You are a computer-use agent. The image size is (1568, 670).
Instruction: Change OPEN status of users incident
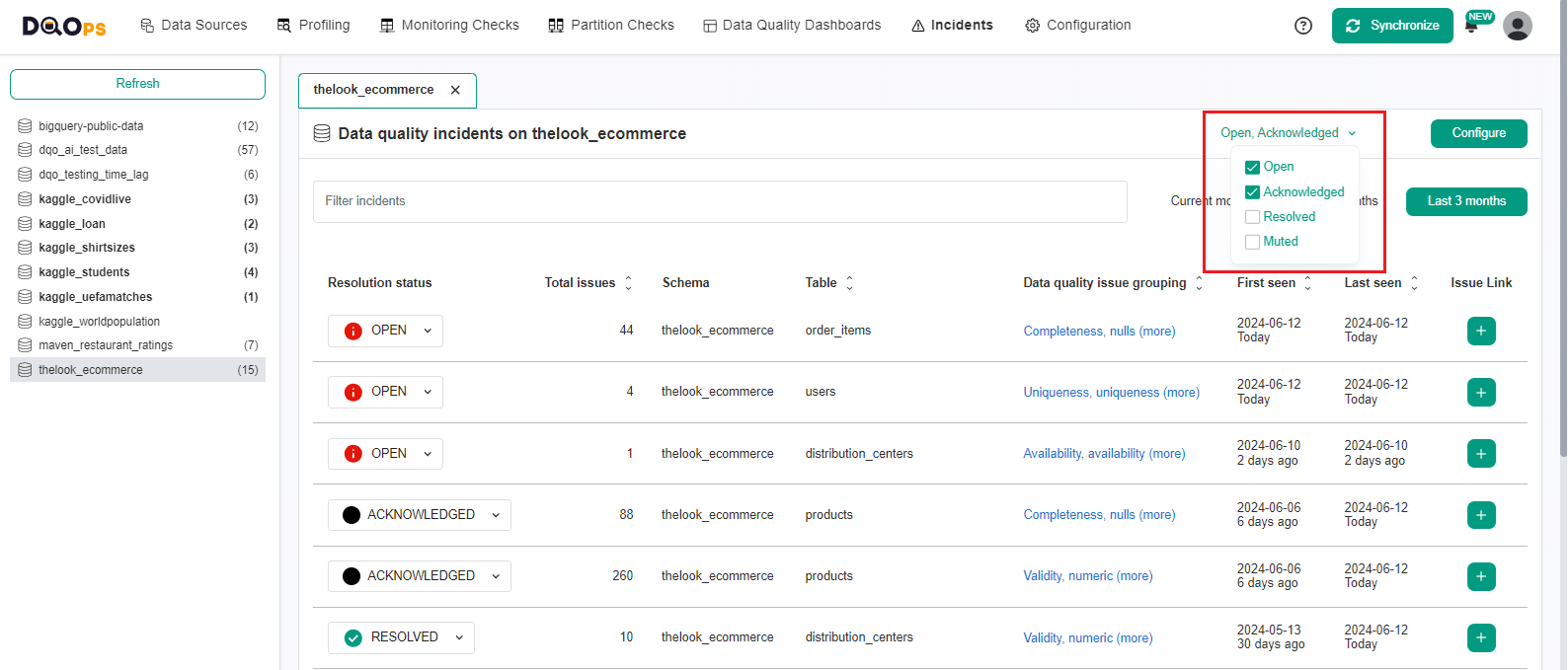(x=385, y=392)
